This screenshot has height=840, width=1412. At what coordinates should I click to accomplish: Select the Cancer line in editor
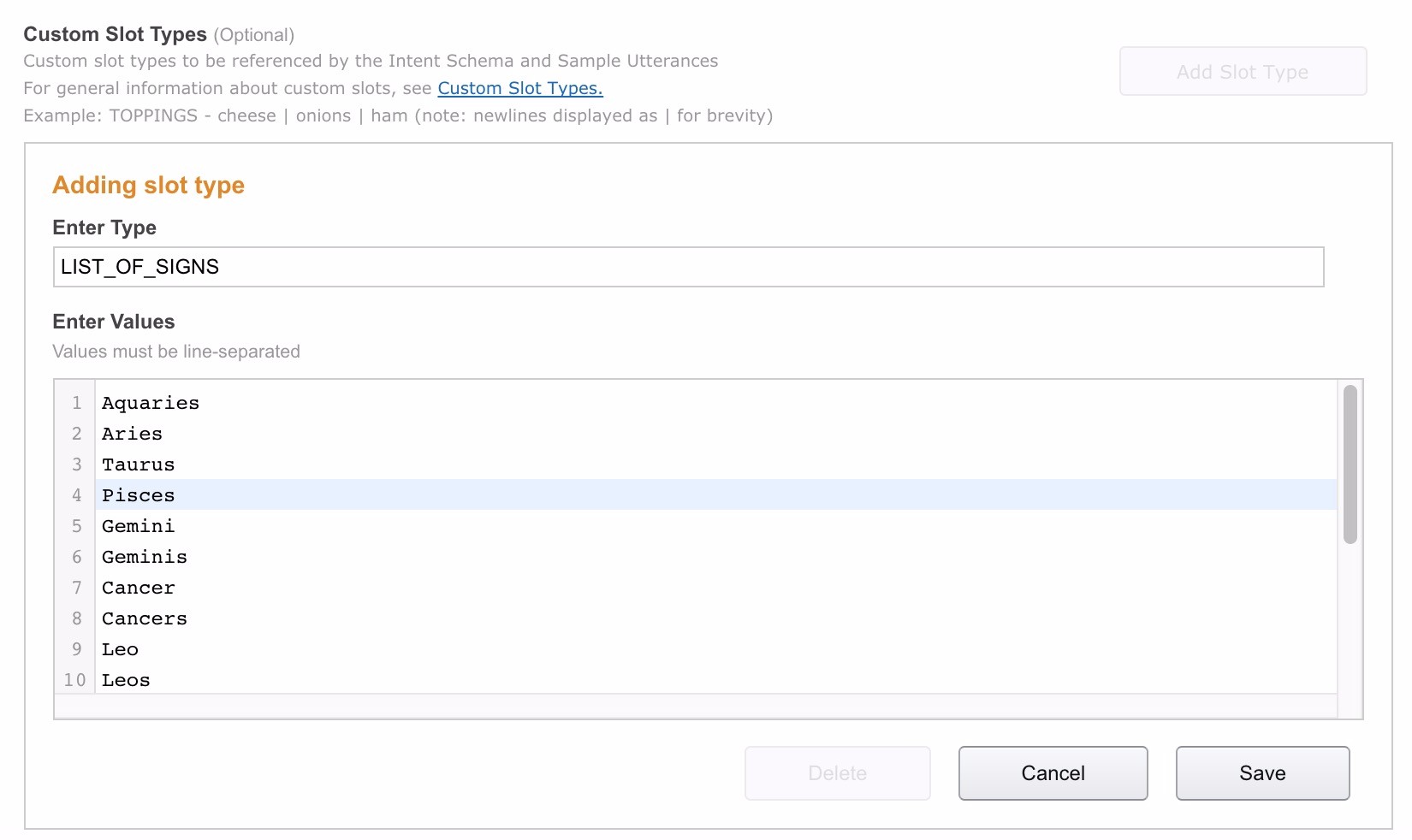coord(139,588)
